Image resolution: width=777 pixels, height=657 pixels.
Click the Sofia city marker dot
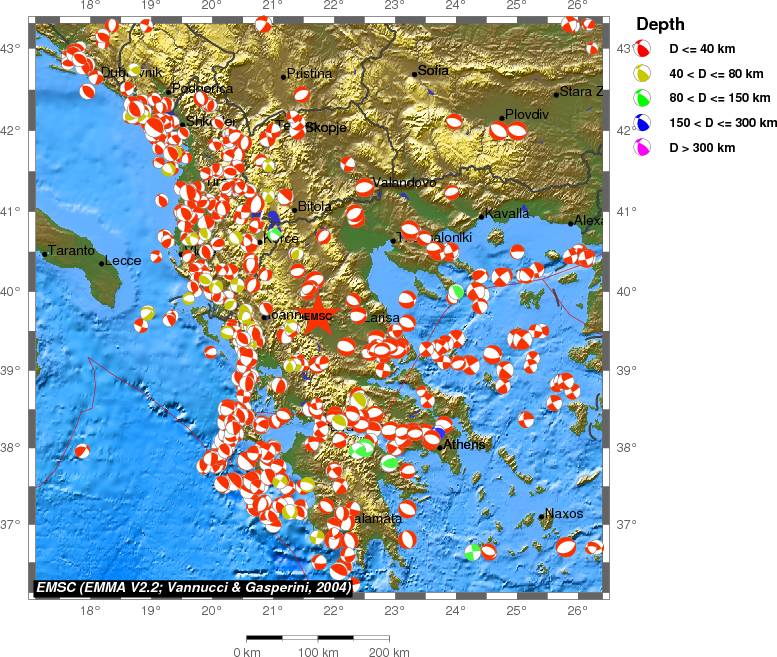415,73
